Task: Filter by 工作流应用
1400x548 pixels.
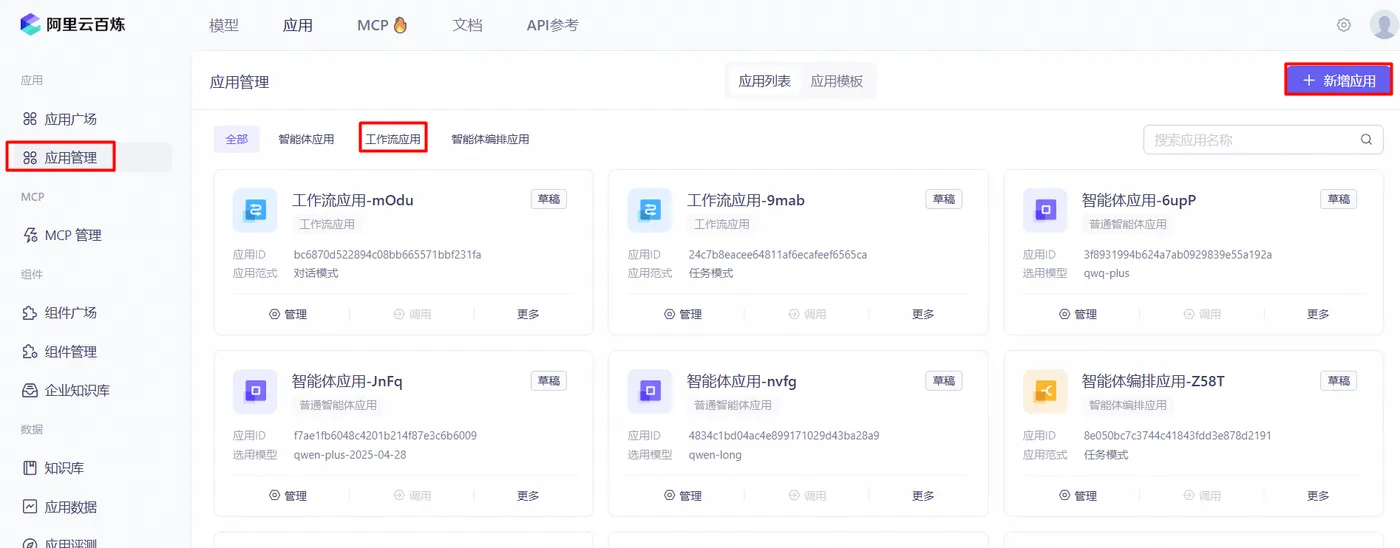Action: tap(393, 139)
